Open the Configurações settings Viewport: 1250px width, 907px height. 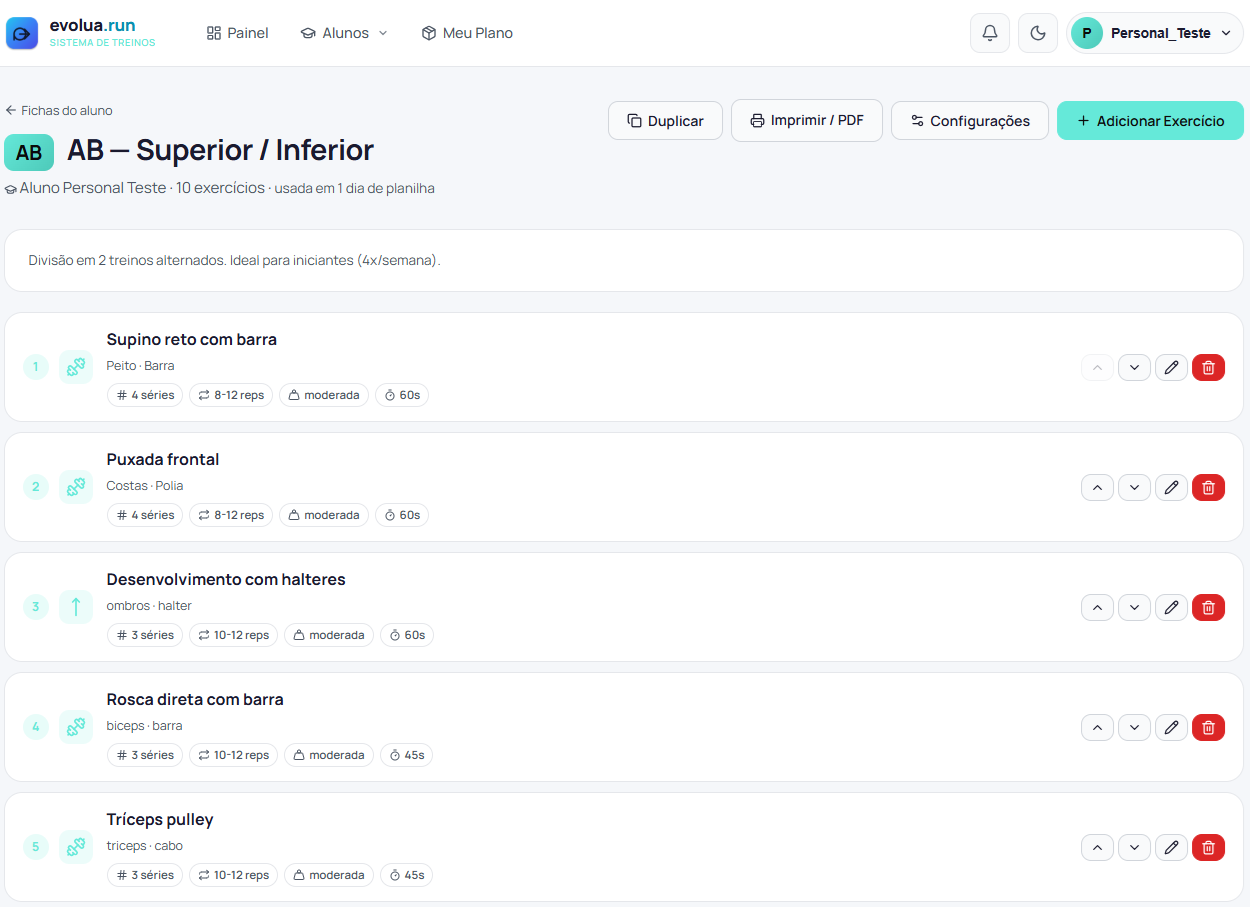click(x=970, y=120)
